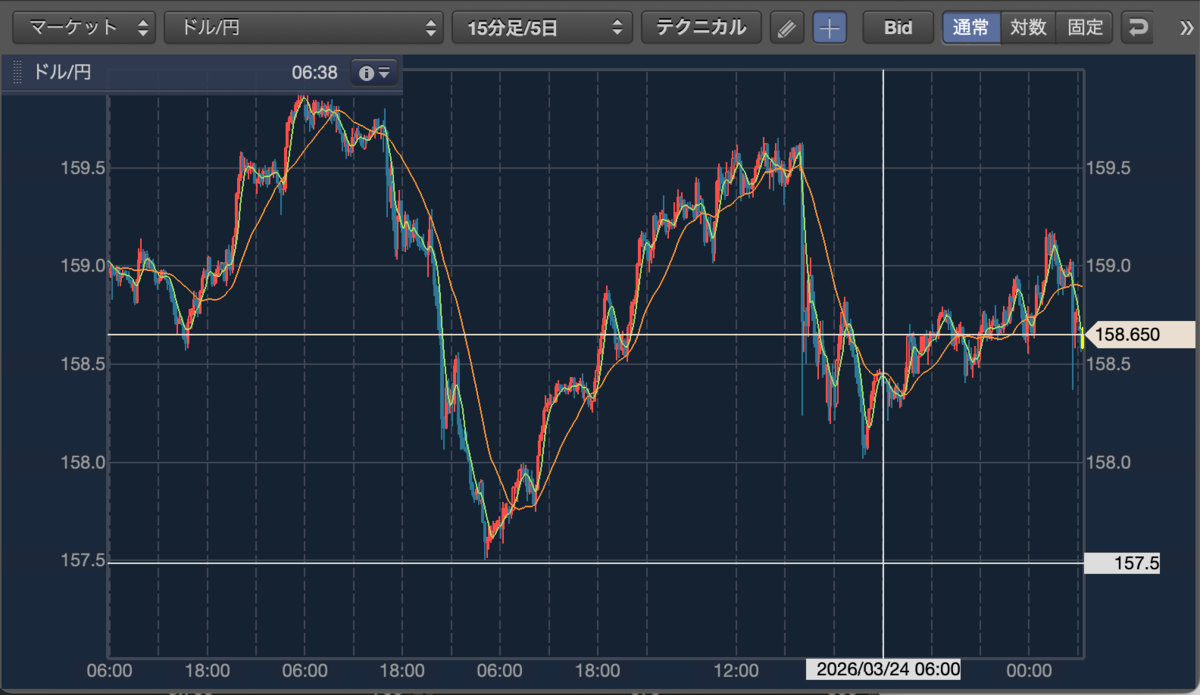Click the Bid button
This screenshot has width=1200, height=695.
[898, 27]
